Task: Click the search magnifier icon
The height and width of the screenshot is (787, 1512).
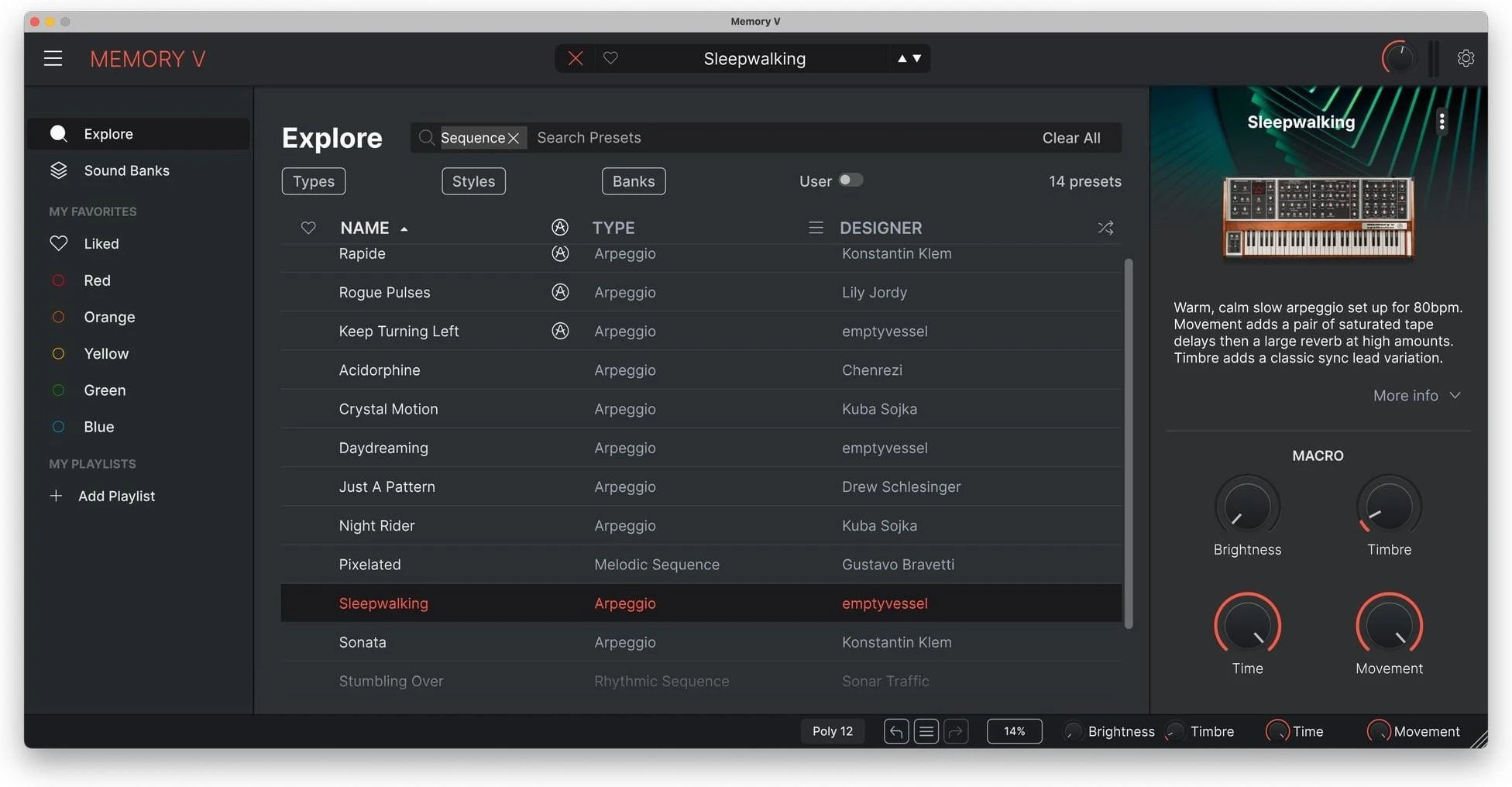Action: pyautogui.click(x=425, y=138)
